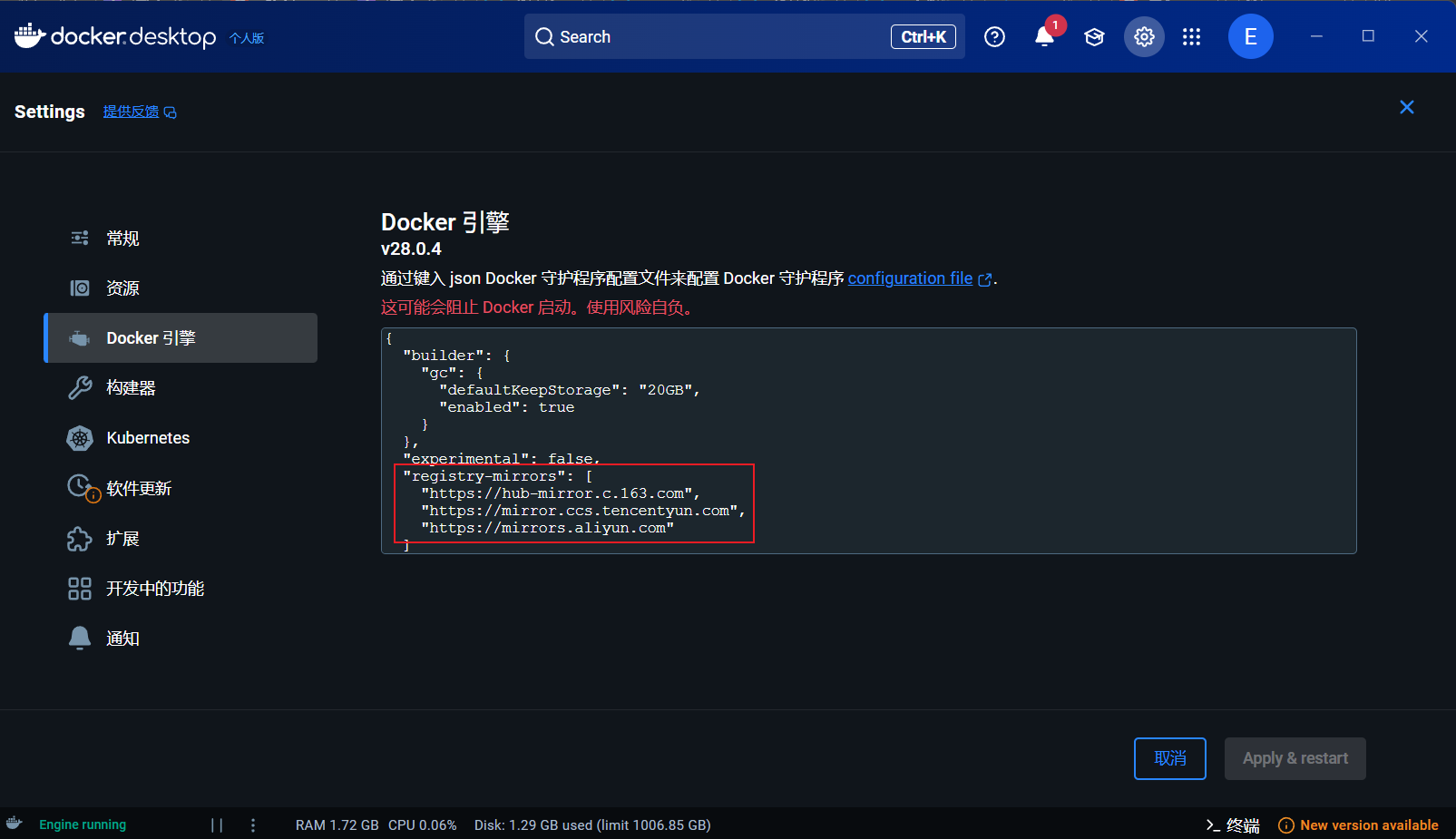Open 软件更新 settings page
1456x839 pixels.
click(139, 489)
